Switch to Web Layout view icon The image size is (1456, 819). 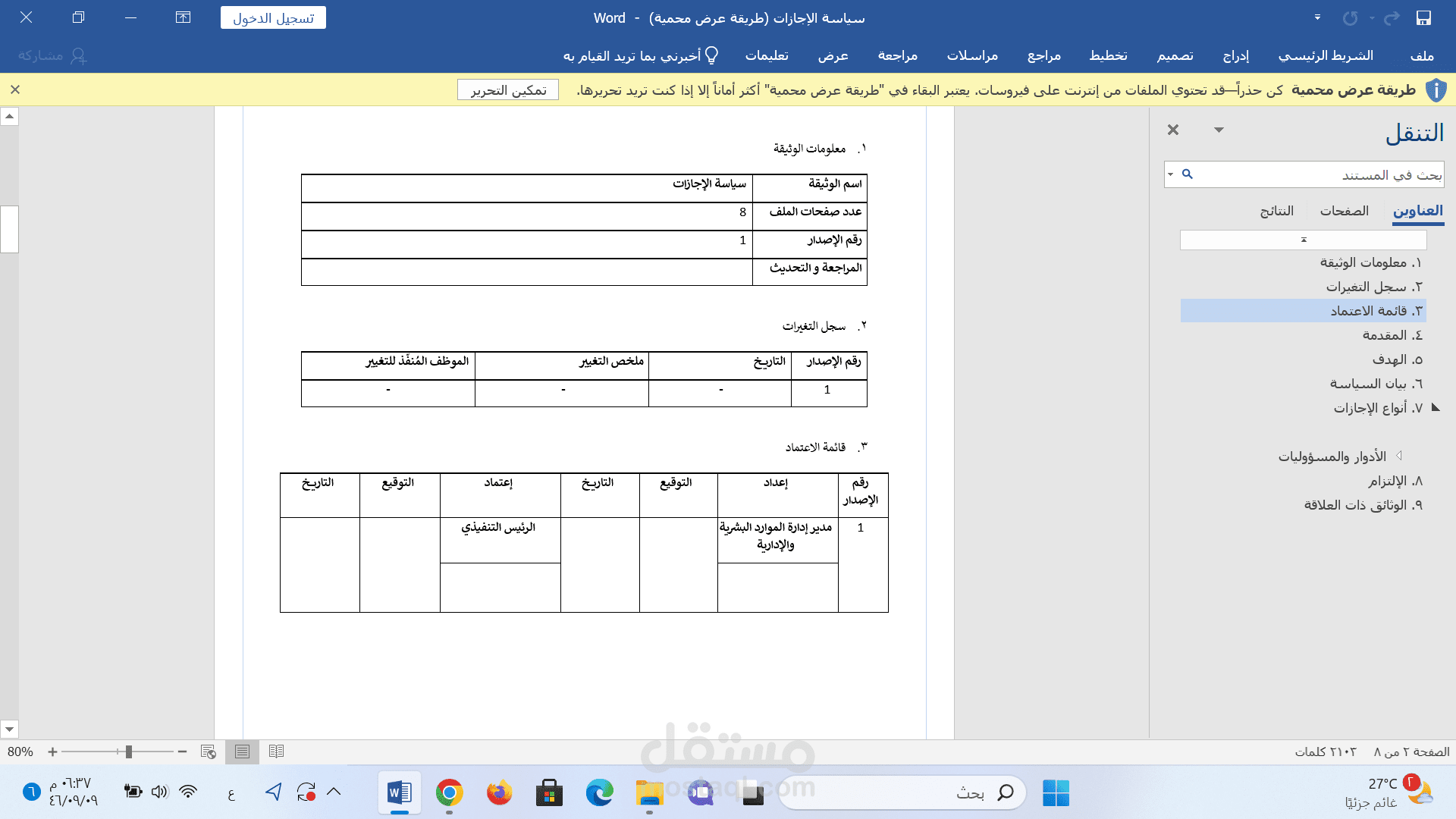(208, 752)
